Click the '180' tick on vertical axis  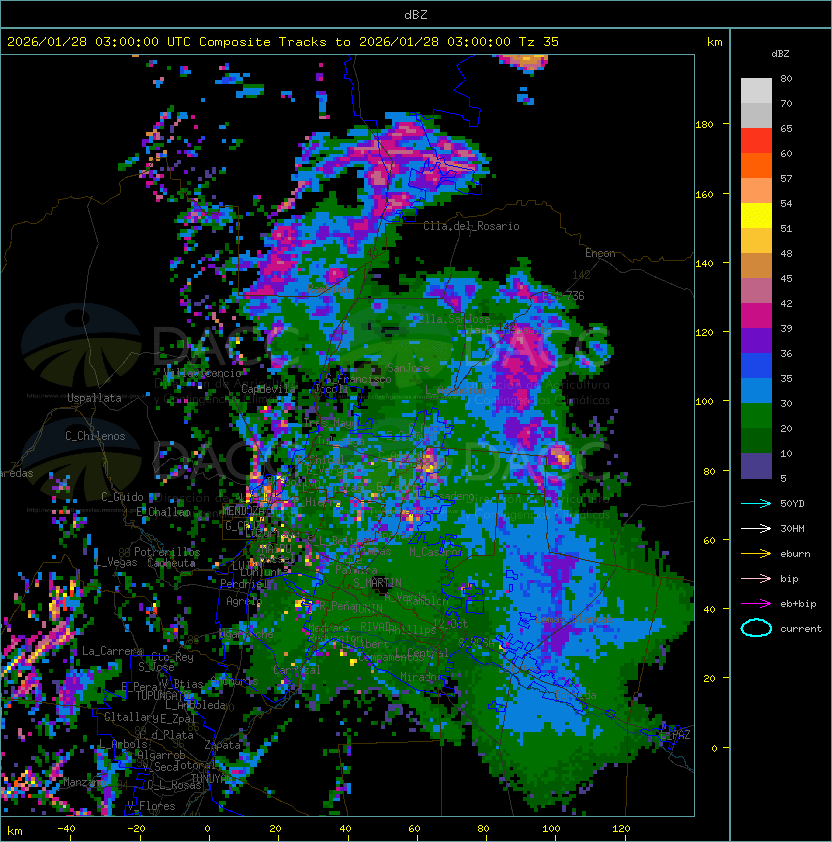704,125
